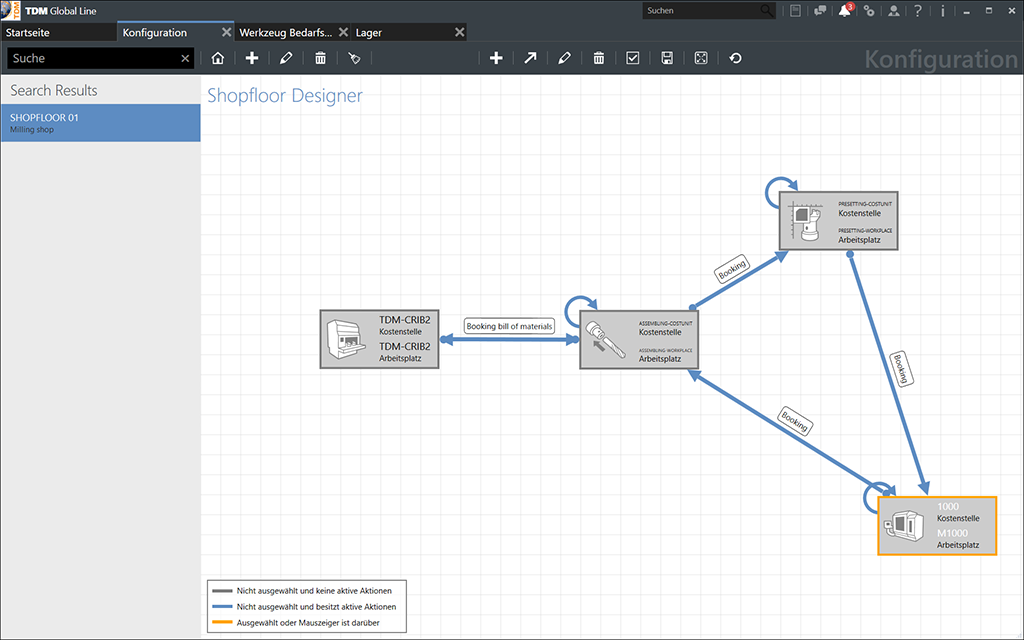Open the chat bubbles icon in title bar
Screen dimensions: 1024x640
pos(820,10)
